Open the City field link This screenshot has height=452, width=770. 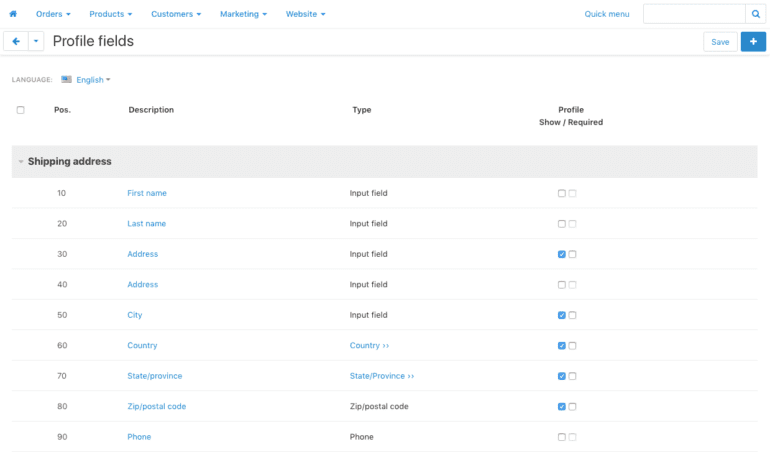click(x=135, y=315)
